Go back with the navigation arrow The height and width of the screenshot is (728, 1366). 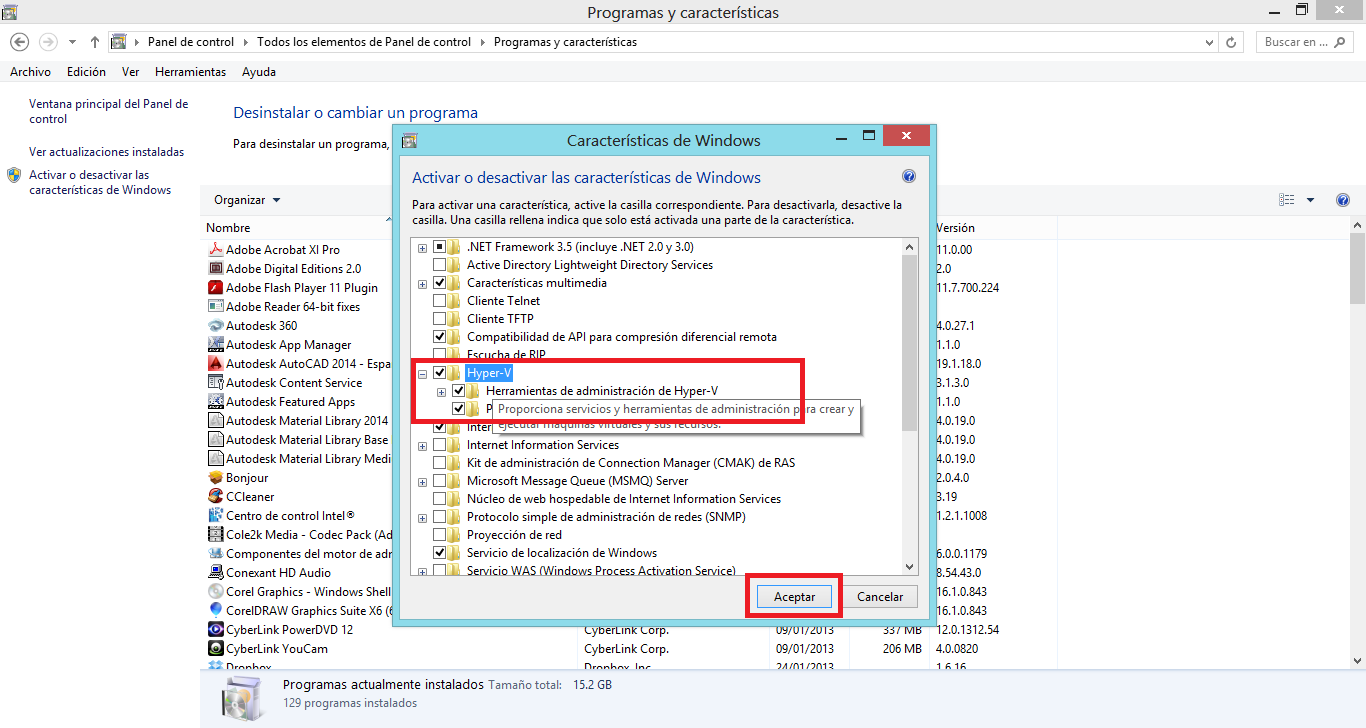coord(19,42)
